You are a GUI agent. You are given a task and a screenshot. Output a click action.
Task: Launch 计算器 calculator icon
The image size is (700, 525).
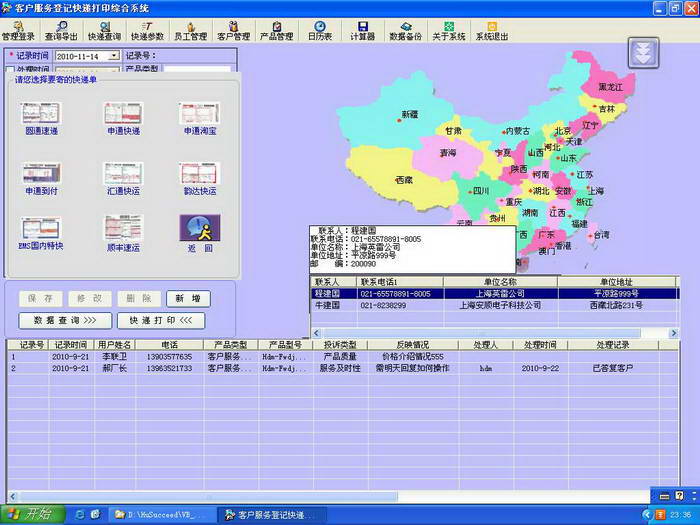click(x=362, y=31)
